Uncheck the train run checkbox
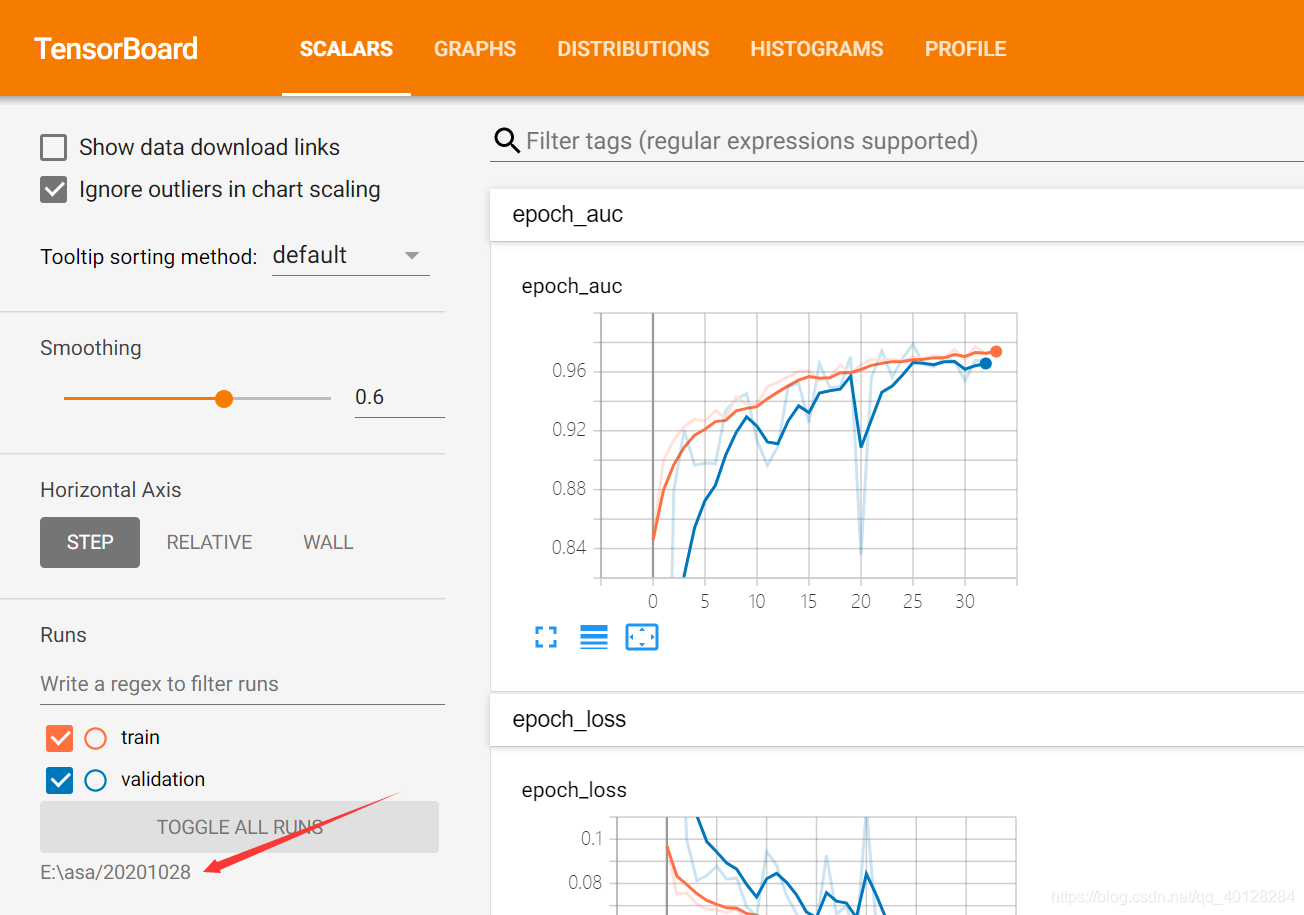 [60, 739]
